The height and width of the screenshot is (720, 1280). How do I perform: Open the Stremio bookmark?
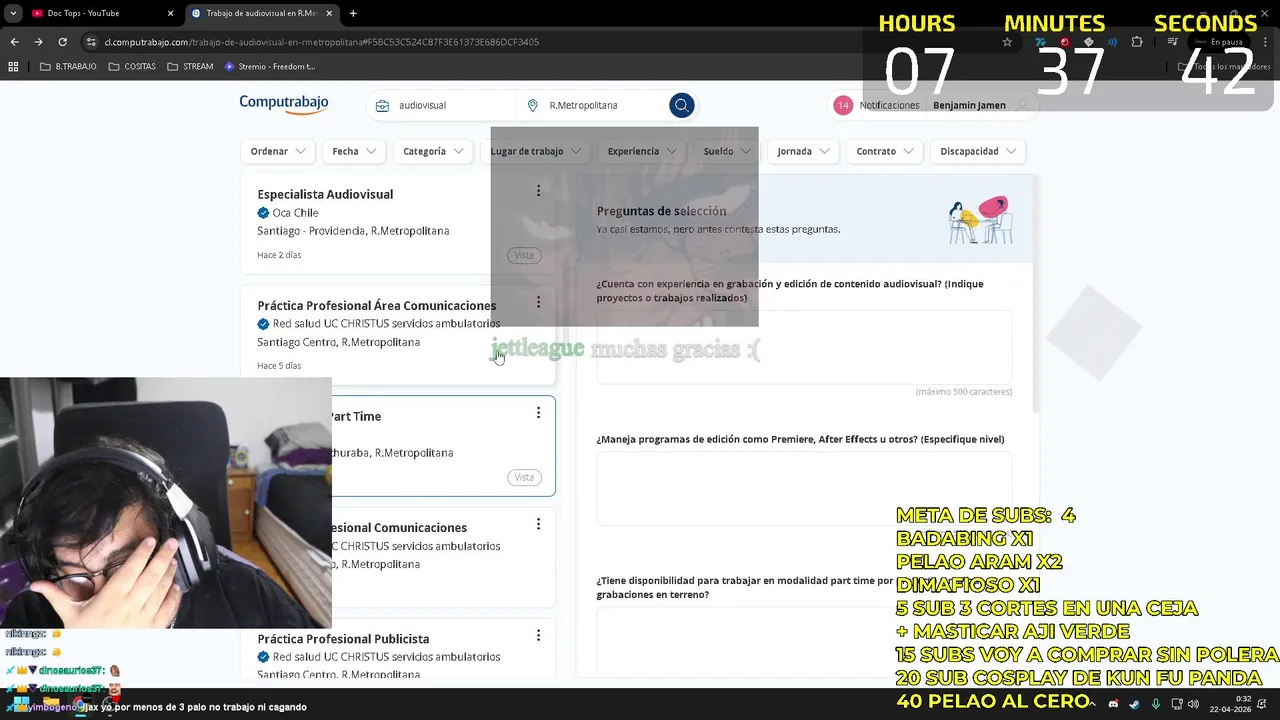coord(270,66)
